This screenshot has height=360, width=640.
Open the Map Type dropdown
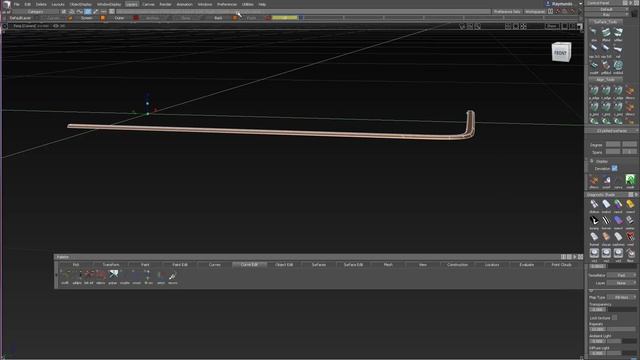(x=621, y=297)
